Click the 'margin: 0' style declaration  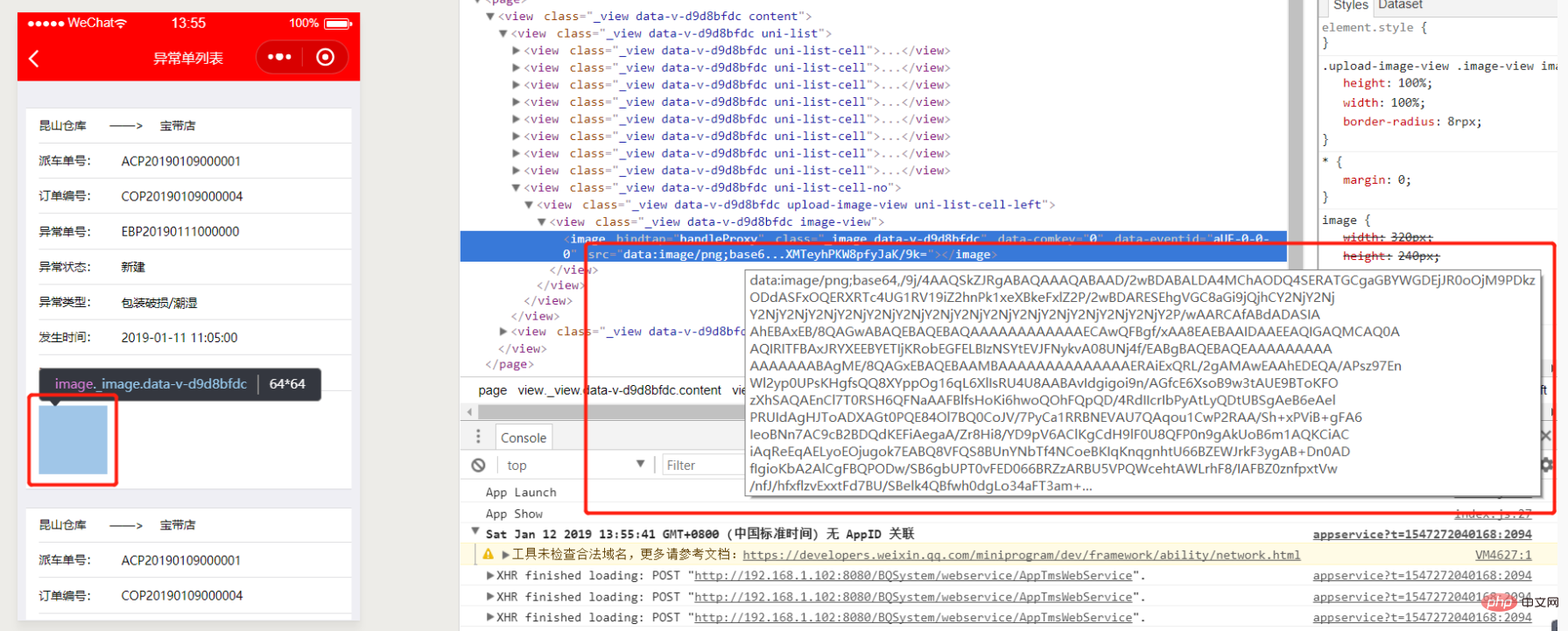(1377, 179)
